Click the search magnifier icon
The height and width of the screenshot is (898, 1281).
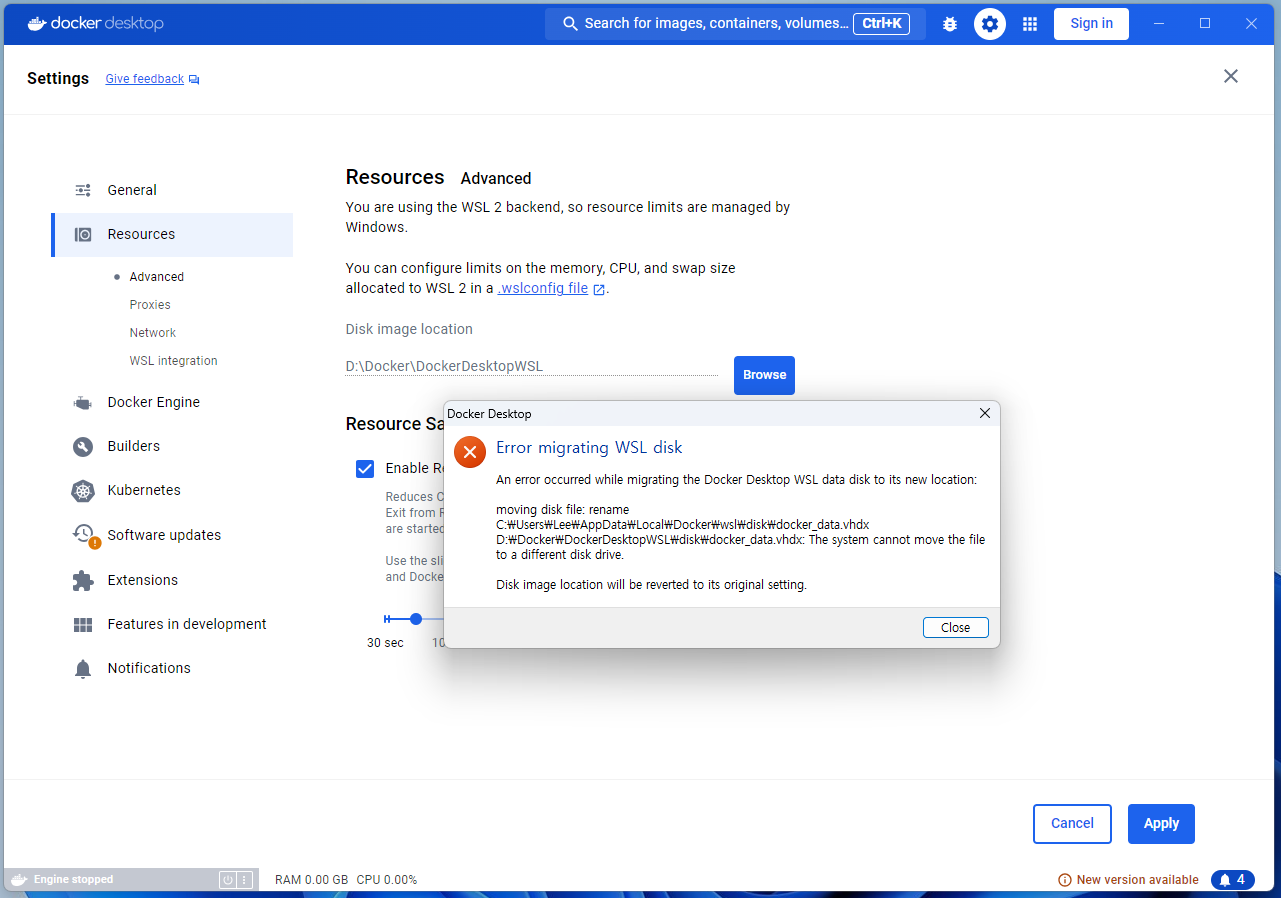click(x=570, y=23)
